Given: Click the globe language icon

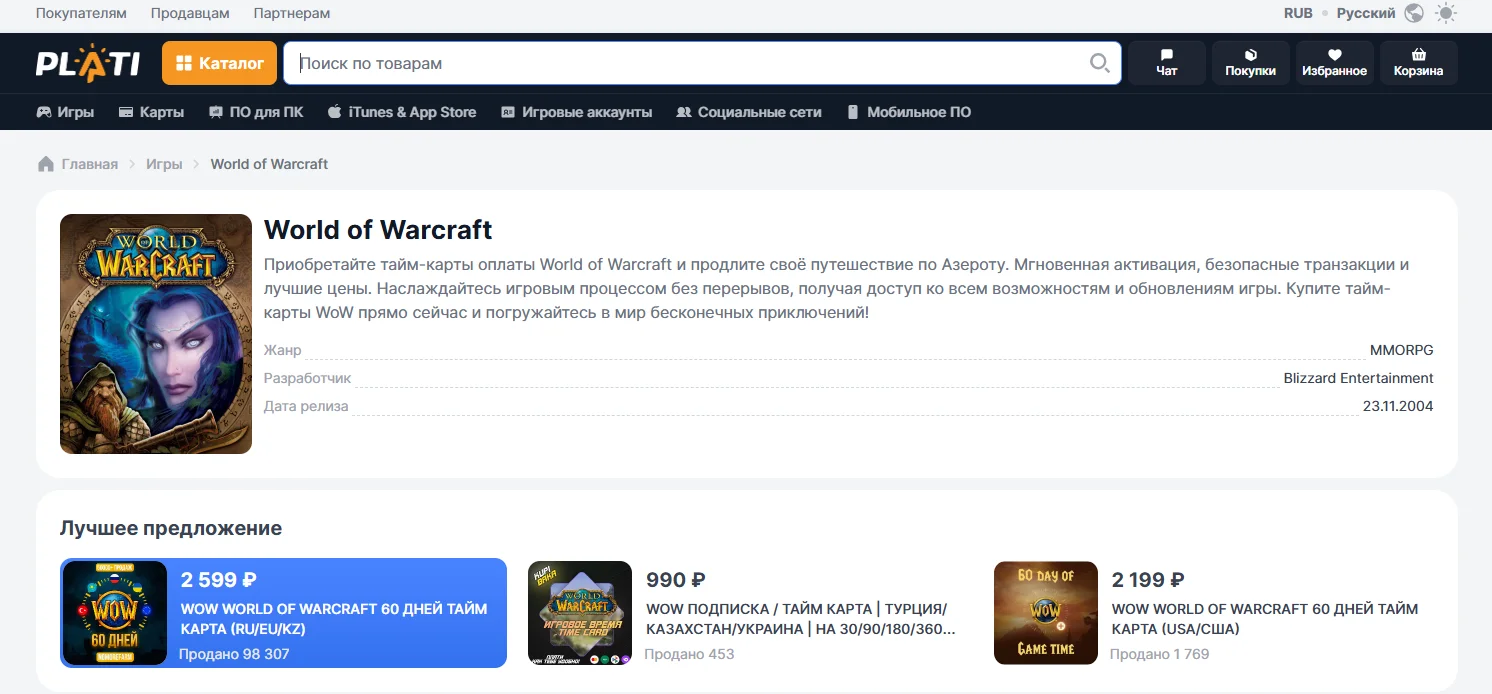Looking at the screenshot, I should point(1414,13).
